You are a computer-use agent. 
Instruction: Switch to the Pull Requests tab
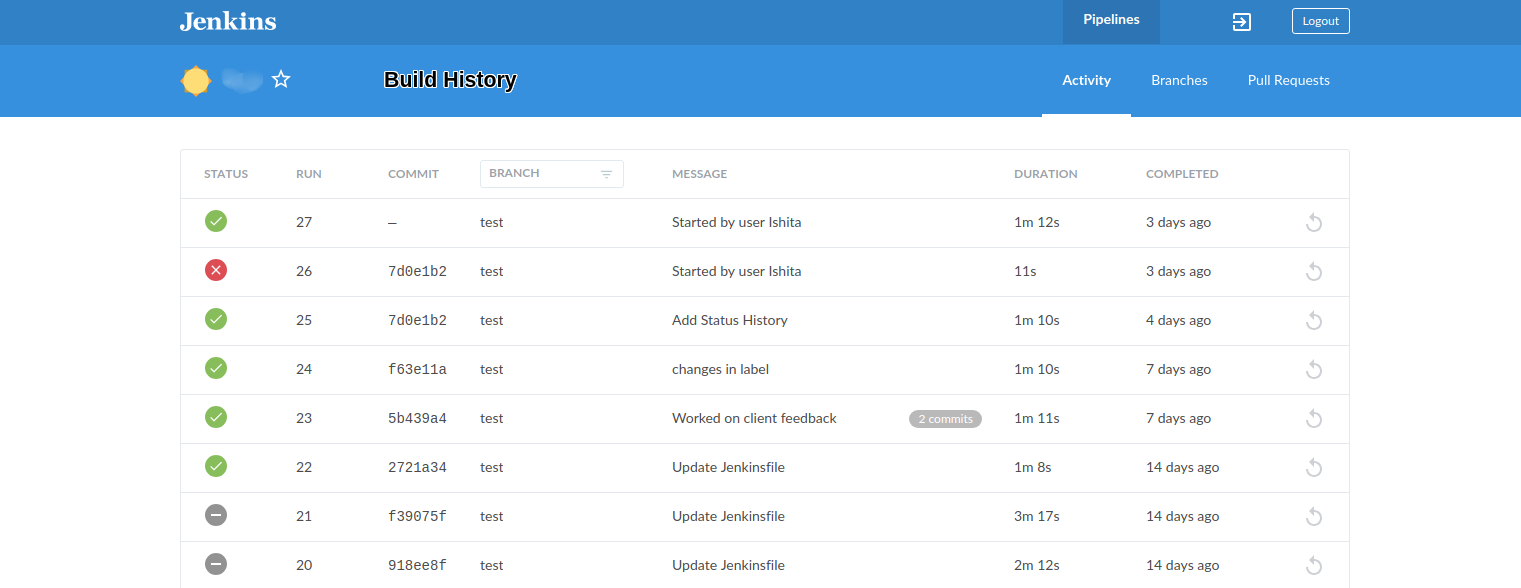click(x=1288, y=81)
